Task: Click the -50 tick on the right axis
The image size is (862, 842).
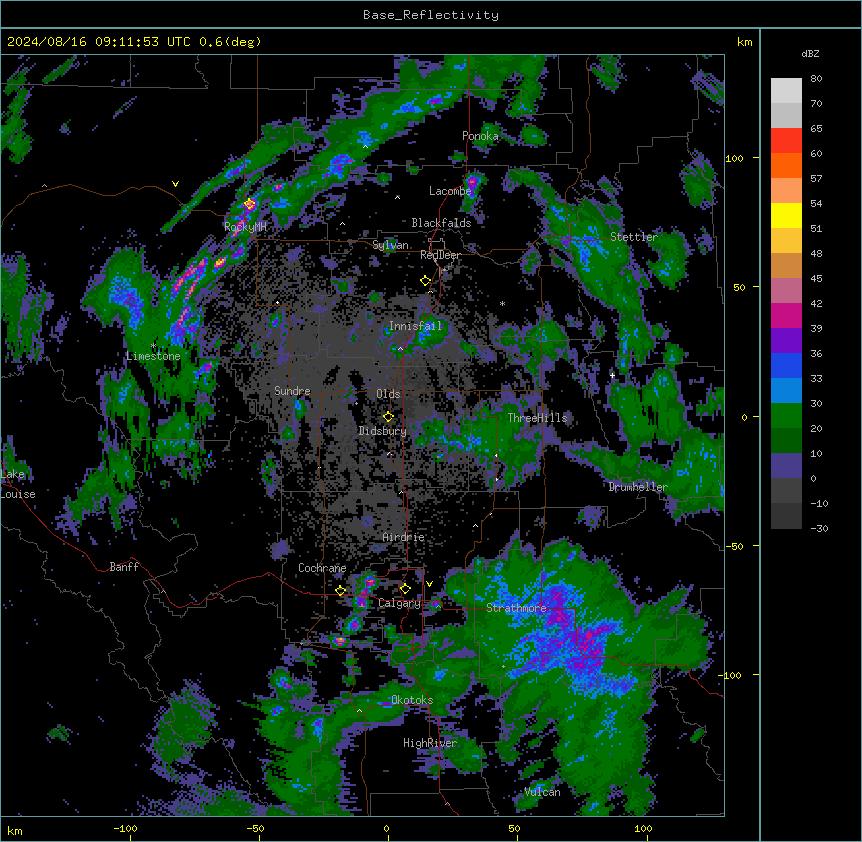Action: coord(734,546)
